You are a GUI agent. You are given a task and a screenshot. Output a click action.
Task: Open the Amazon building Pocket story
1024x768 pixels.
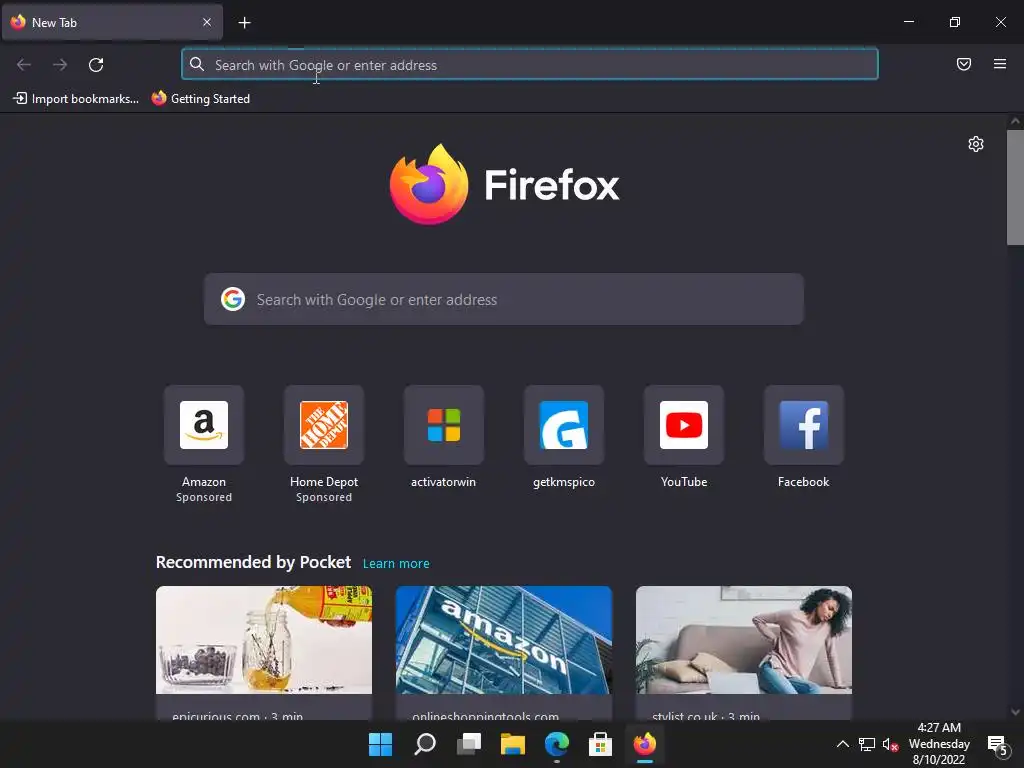click(504, 640)
